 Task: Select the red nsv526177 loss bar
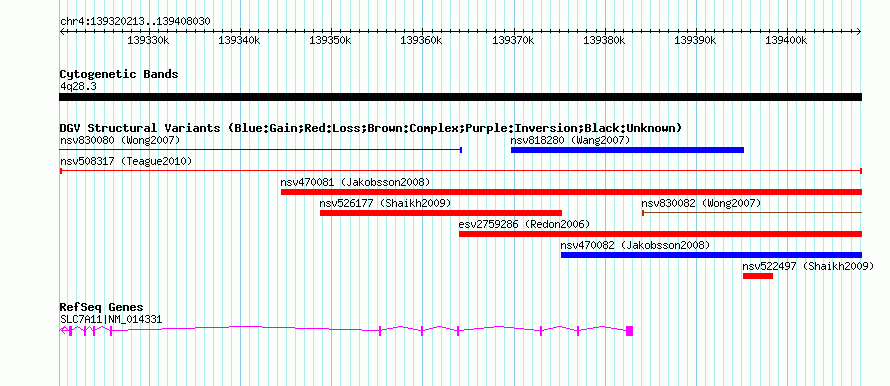pos(441,213)
